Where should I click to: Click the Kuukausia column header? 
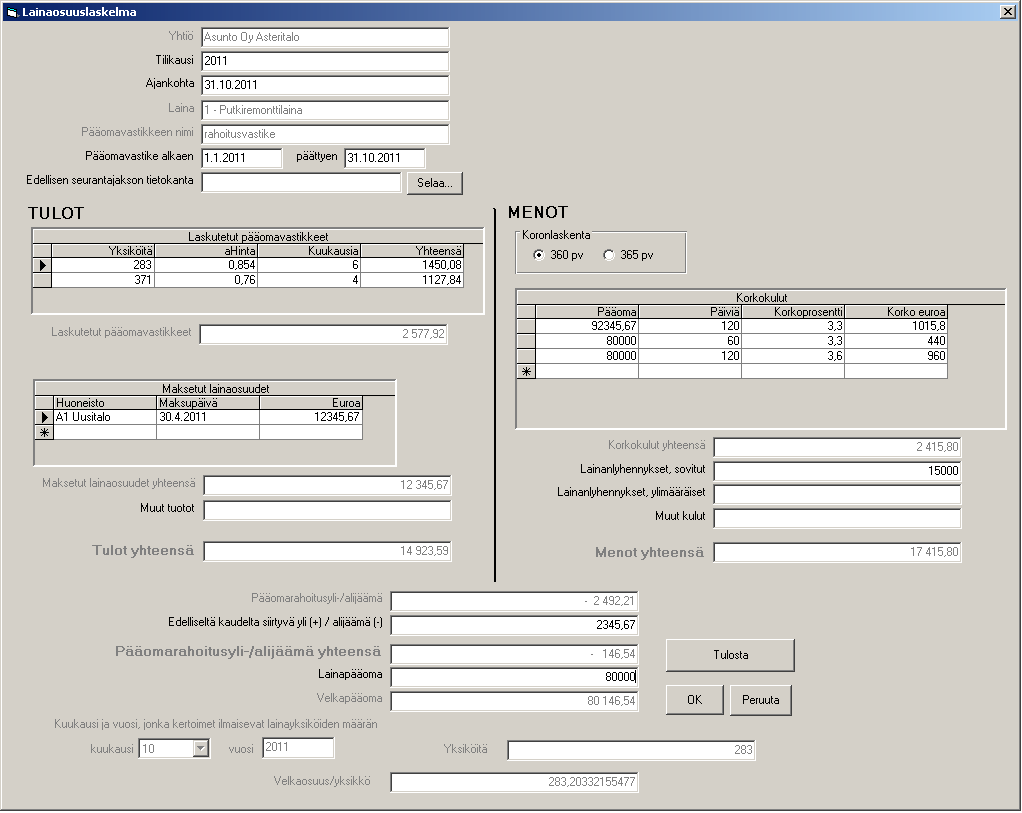(x=309, y=251)
